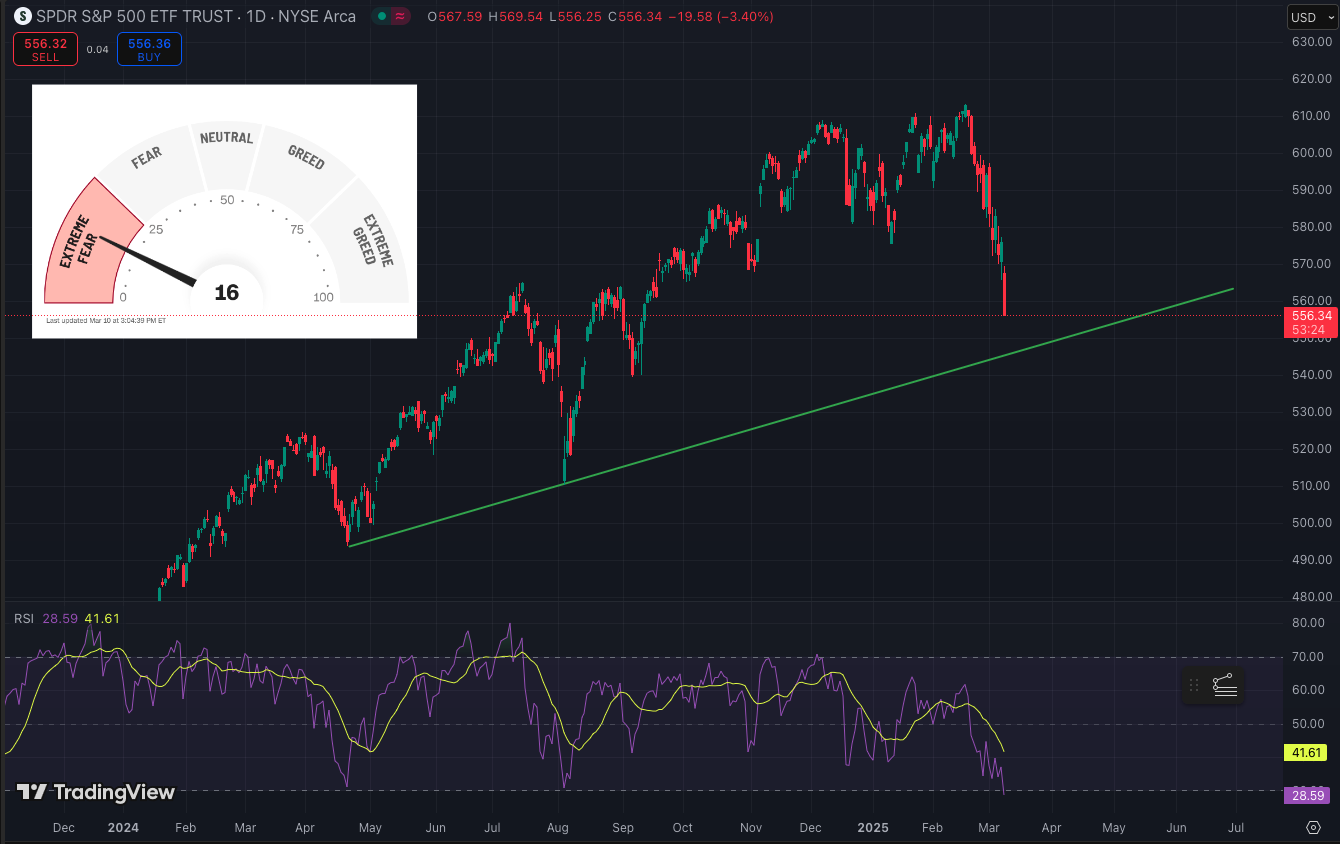Open the drawing tools icon in floating toolbar
The image size is (1340, 844).
point(1225,686)
